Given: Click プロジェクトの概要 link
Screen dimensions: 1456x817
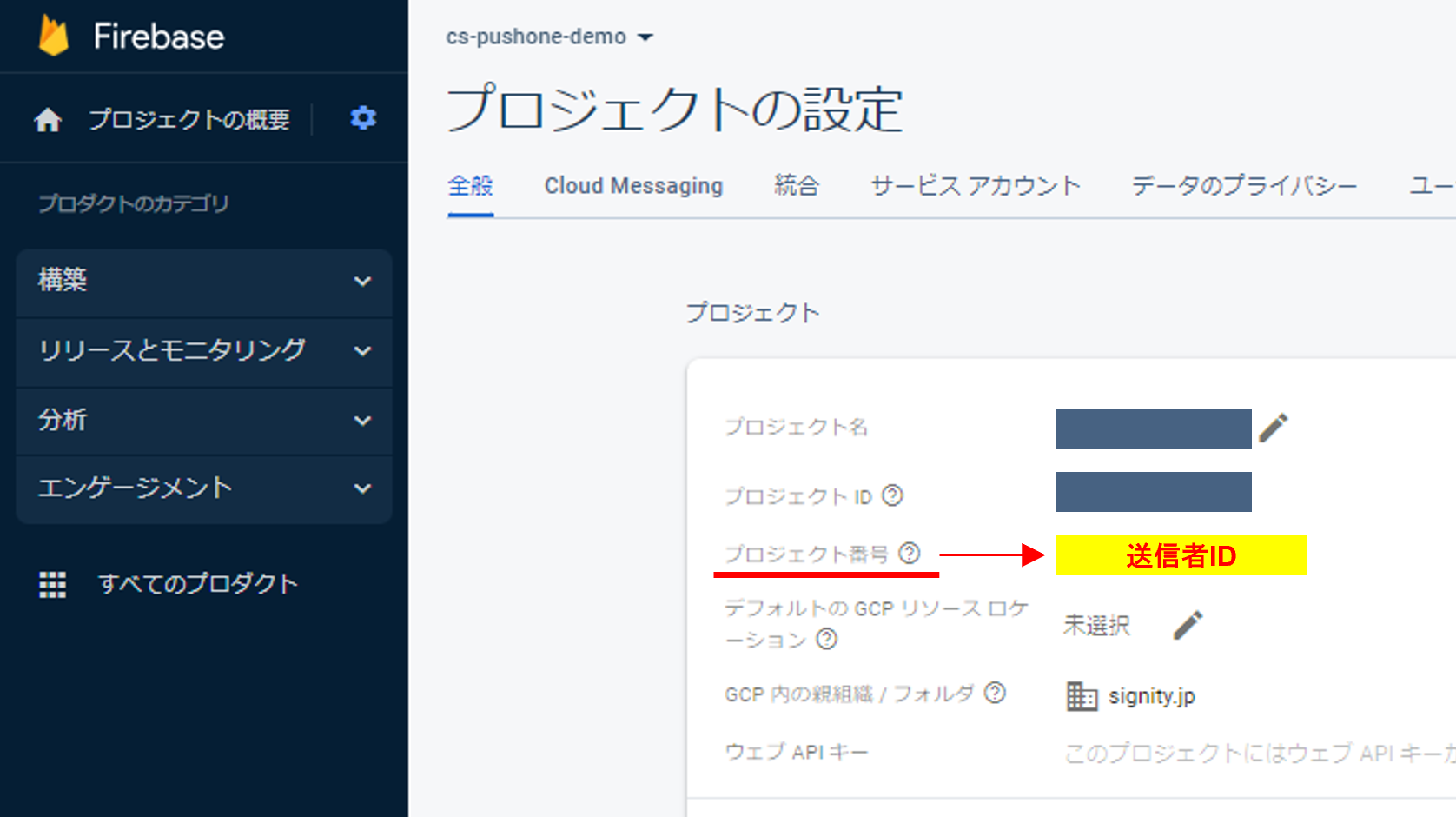Looking at the screenshot, I should coord(189,119).
